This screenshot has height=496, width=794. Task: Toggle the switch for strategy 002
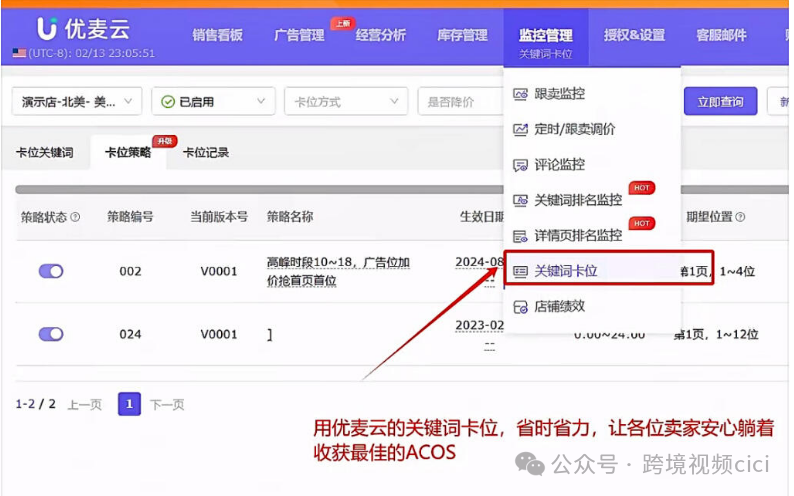[51, 271]
